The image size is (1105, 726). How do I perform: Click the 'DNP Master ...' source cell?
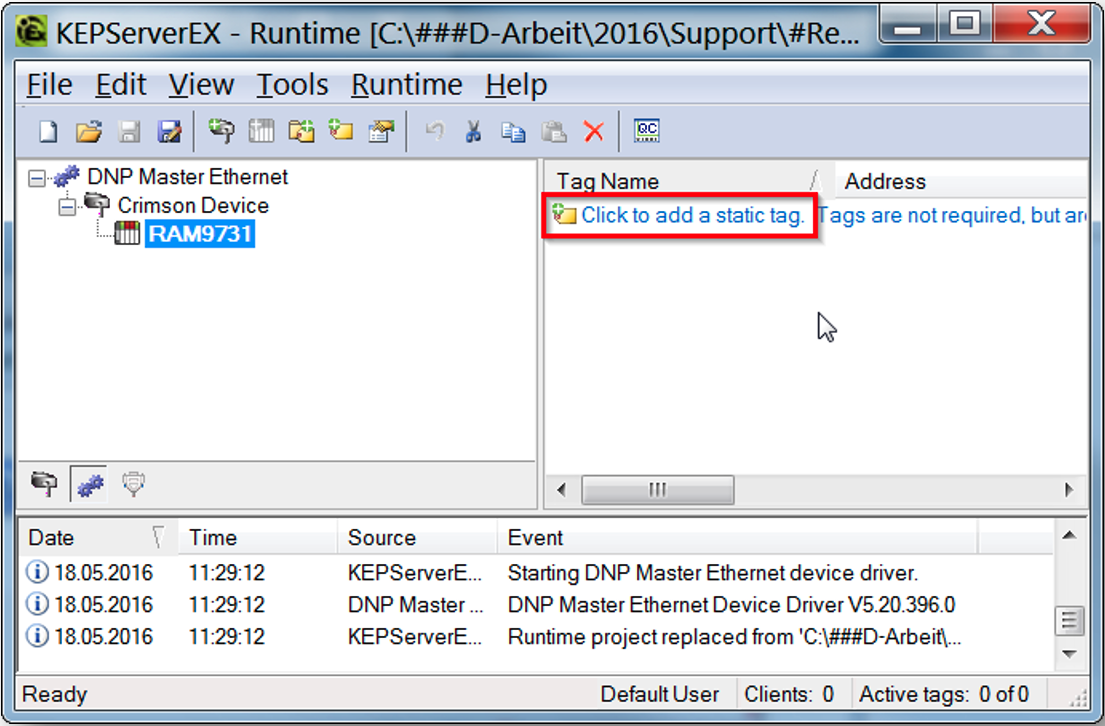[416, 605]
